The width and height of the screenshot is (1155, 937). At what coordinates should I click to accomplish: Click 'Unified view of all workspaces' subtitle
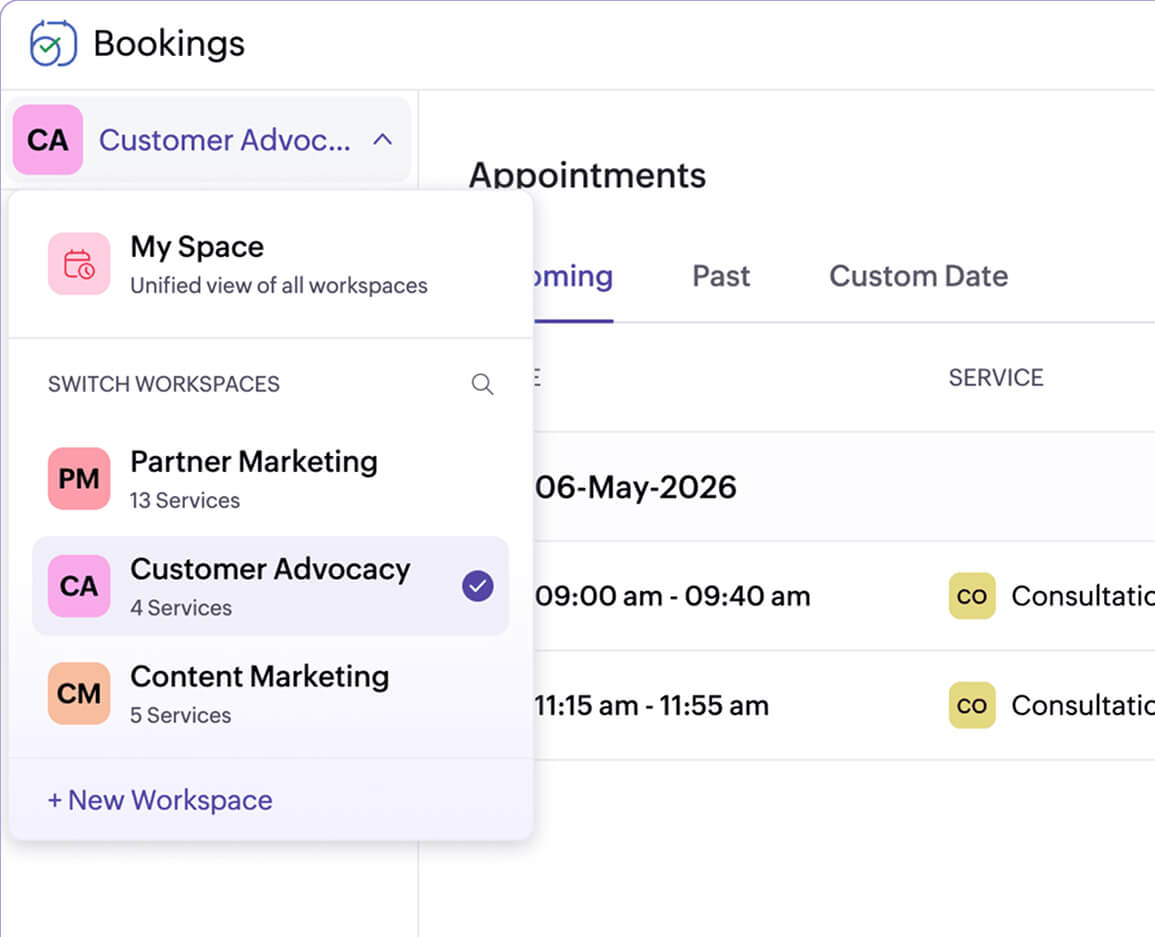tap(279, 286)
